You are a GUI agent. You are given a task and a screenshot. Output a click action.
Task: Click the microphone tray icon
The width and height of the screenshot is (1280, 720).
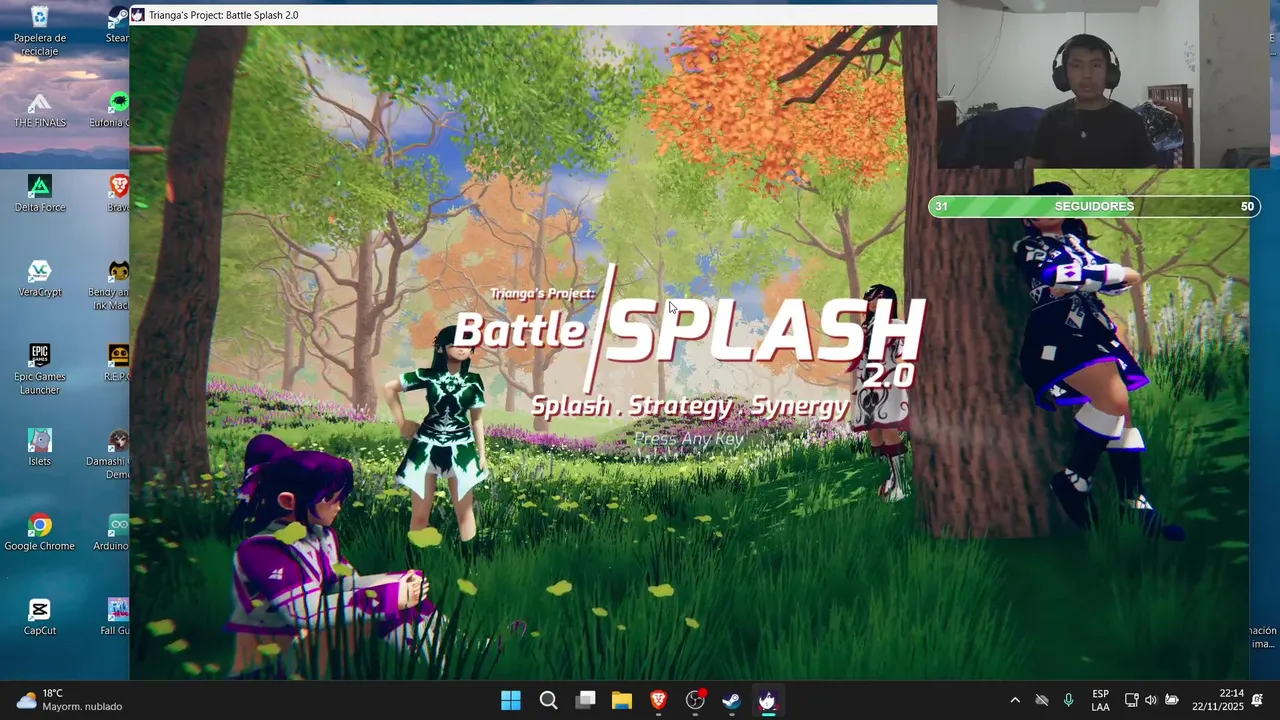pos(1068,700)
